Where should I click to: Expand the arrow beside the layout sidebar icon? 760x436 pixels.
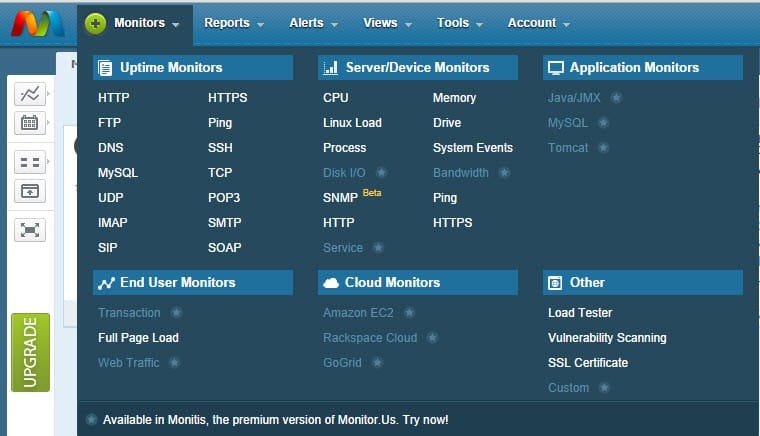48,162
